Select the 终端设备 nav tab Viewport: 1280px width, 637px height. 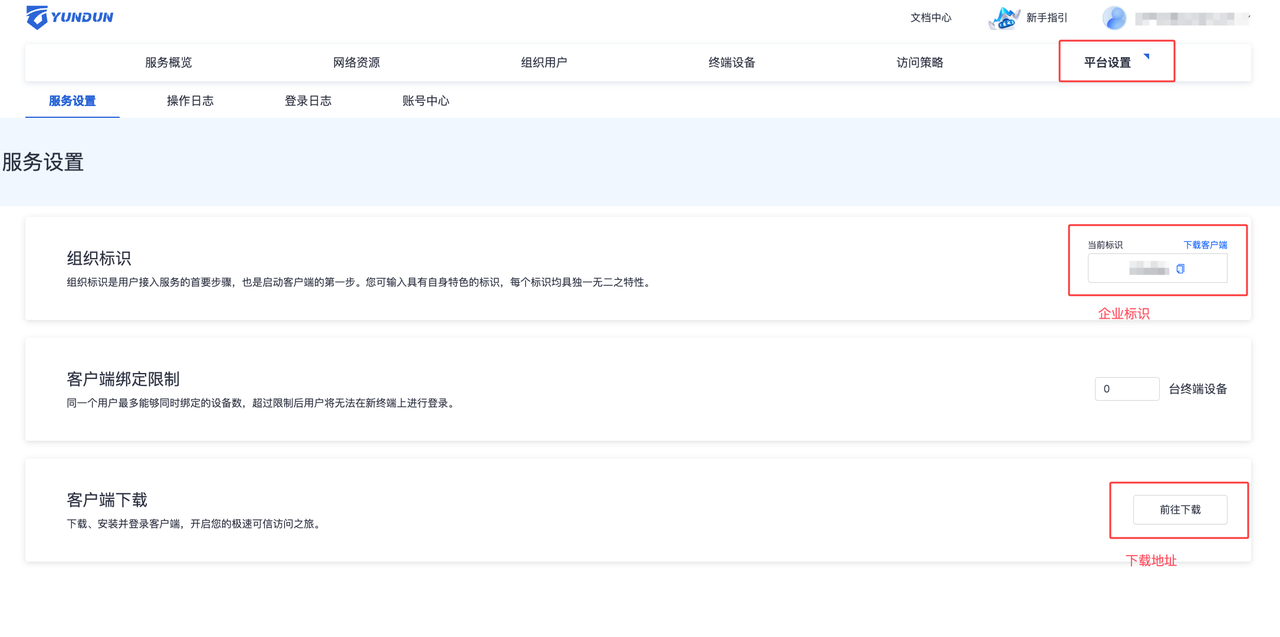pos(732,62)
